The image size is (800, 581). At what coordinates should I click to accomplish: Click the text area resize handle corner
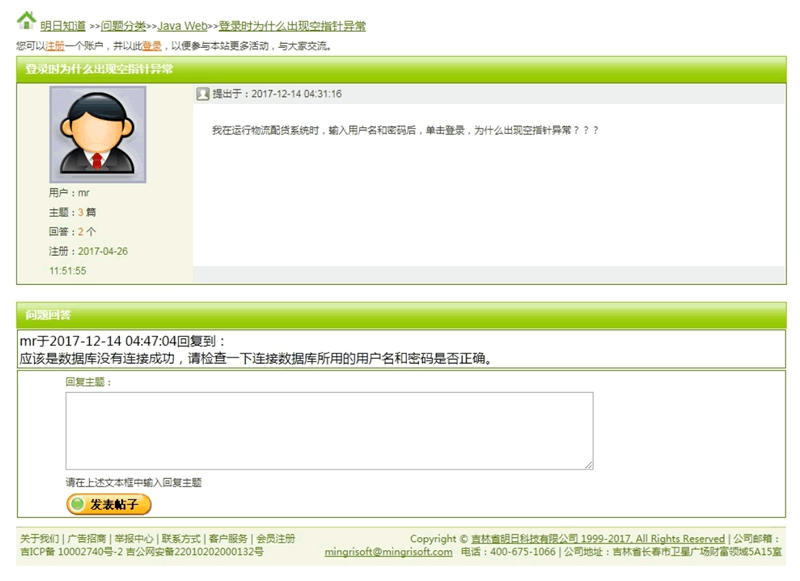pos(589,465)
